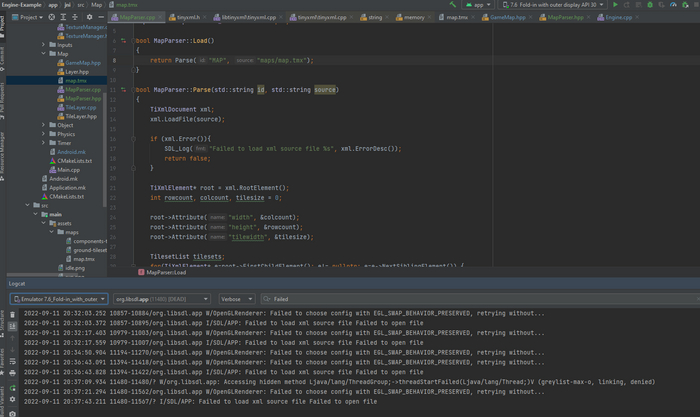
Task: Click the Make Project hammer icon
Action: point(455,5)
